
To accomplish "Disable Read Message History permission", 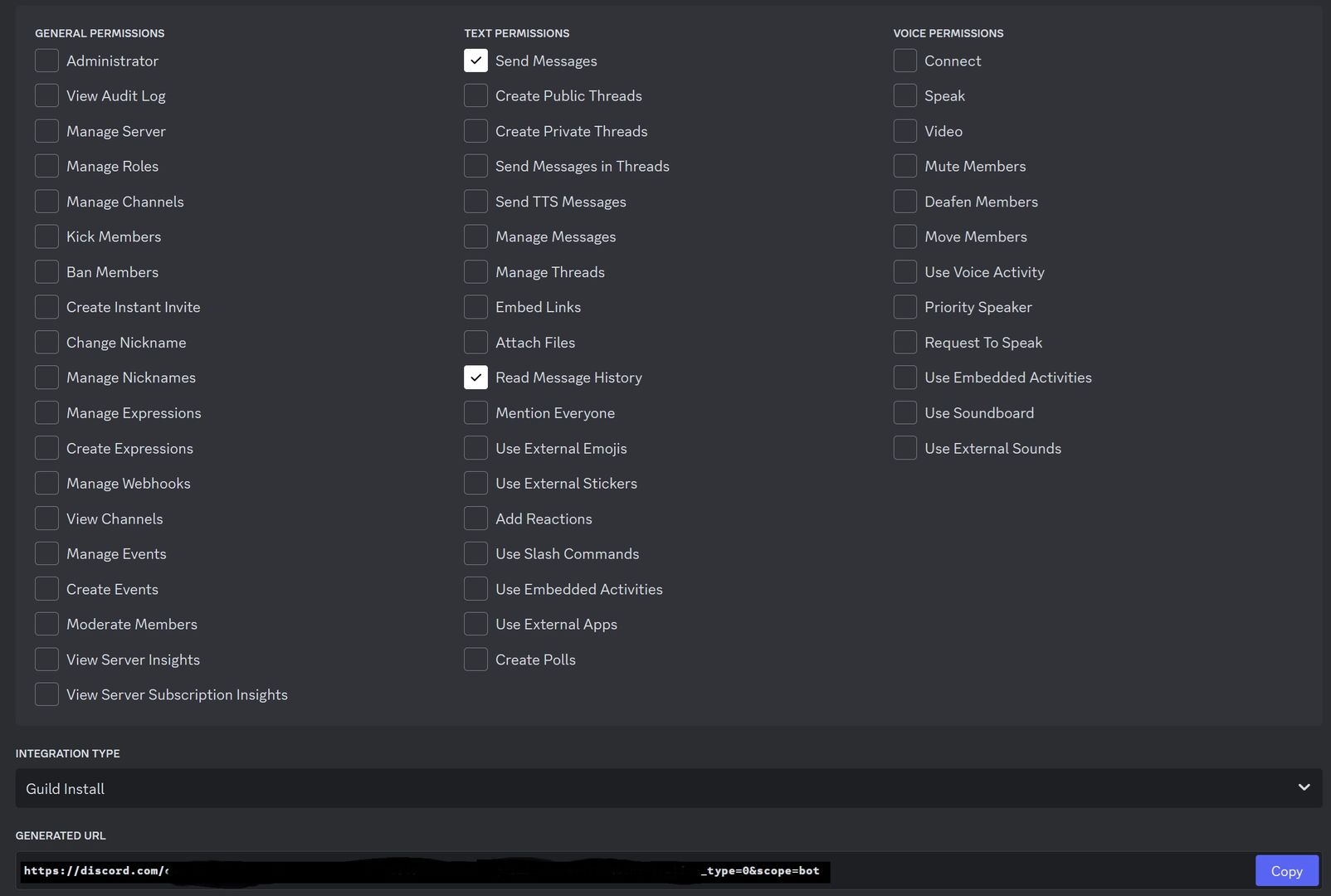I will (475, 377).
